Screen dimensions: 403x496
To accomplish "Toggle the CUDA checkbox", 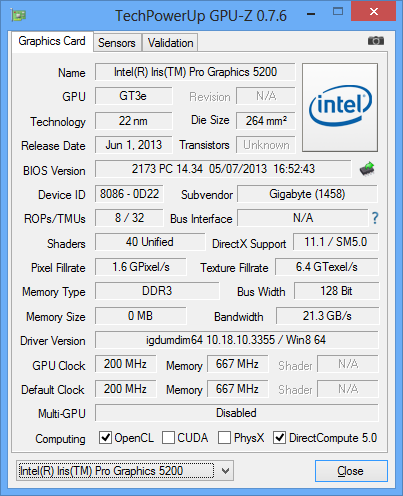I will tap(168, 437).
